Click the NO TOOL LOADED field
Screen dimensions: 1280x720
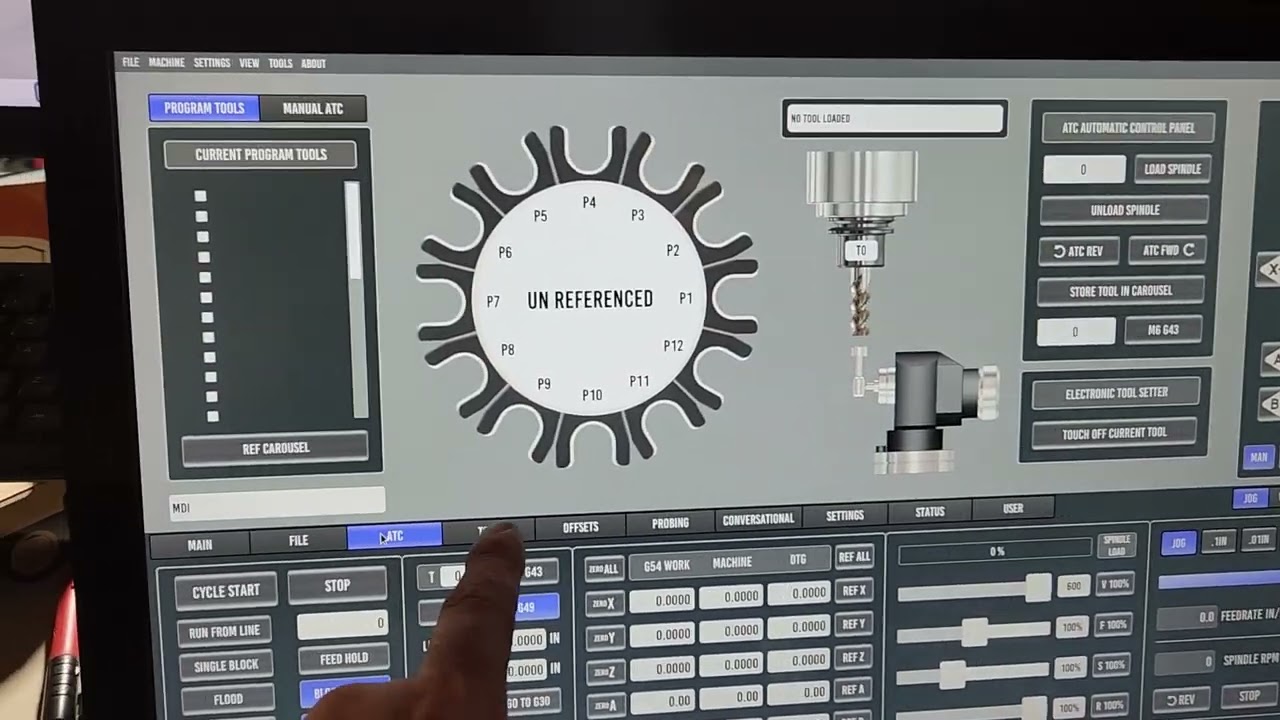pos(893,118)
